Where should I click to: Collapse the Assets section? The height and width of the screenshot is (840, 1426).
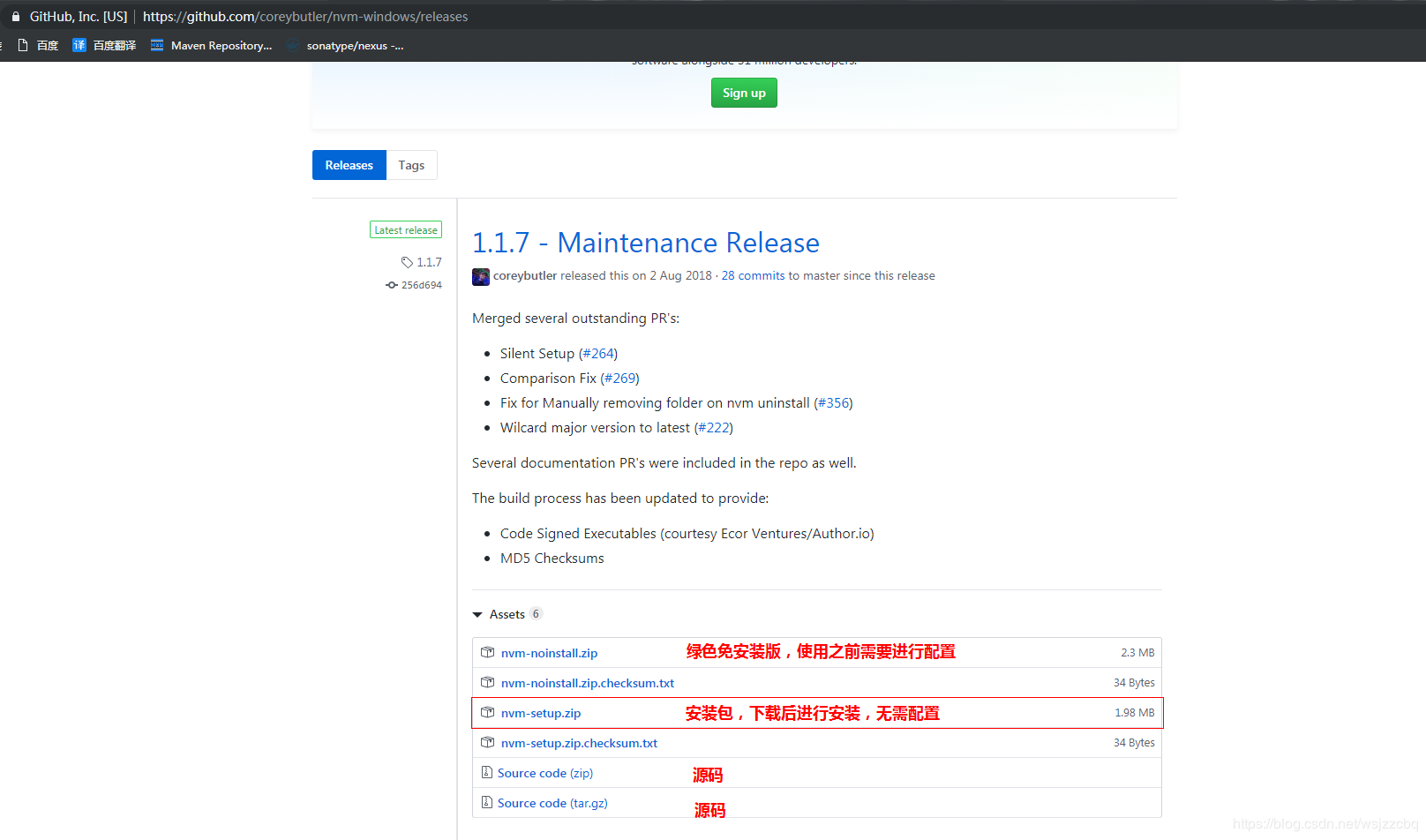[478, 614]
